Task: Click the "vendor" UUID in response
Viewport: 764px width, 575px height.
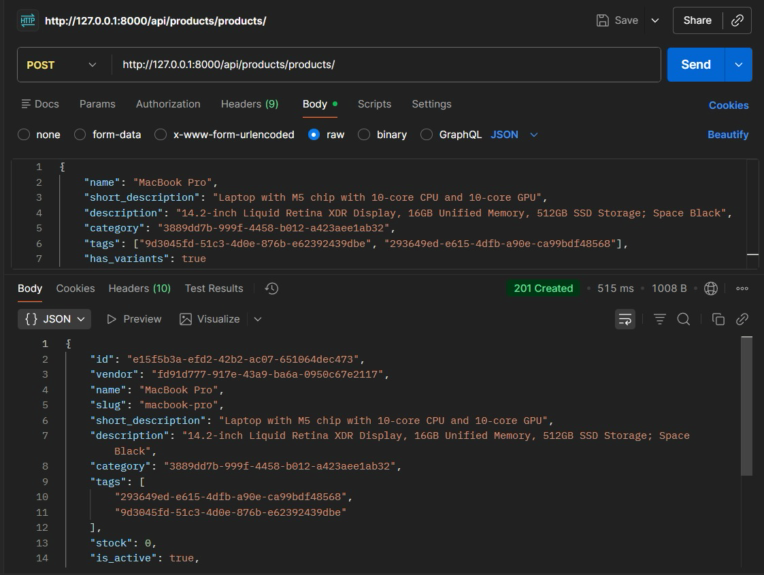Action: (x=267, y=375)
